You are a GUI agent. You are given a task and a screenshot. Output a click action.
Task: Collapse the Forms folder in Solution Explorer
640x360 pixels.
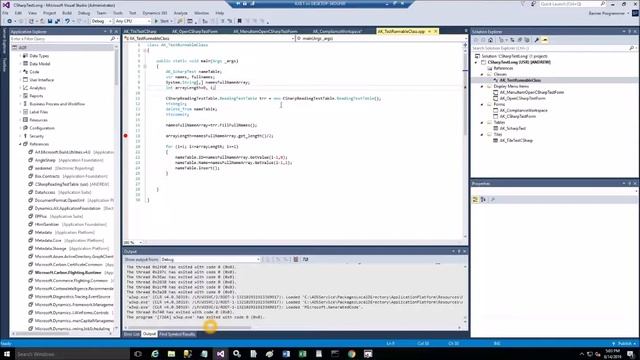click(482, 104)
